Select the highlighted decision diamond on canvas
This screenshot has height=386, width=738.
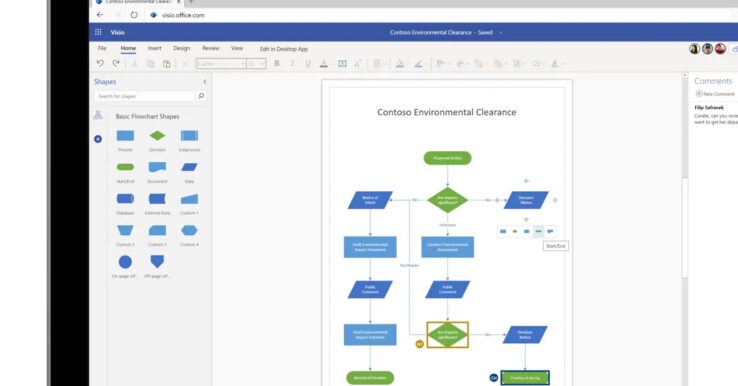[448, 335]
